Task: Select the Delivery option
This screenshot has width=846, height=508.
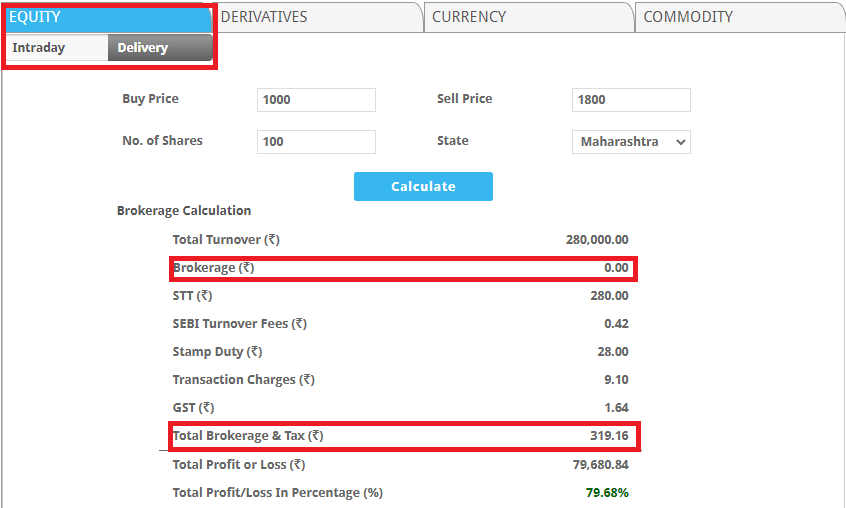Action: tap(143, 48)
